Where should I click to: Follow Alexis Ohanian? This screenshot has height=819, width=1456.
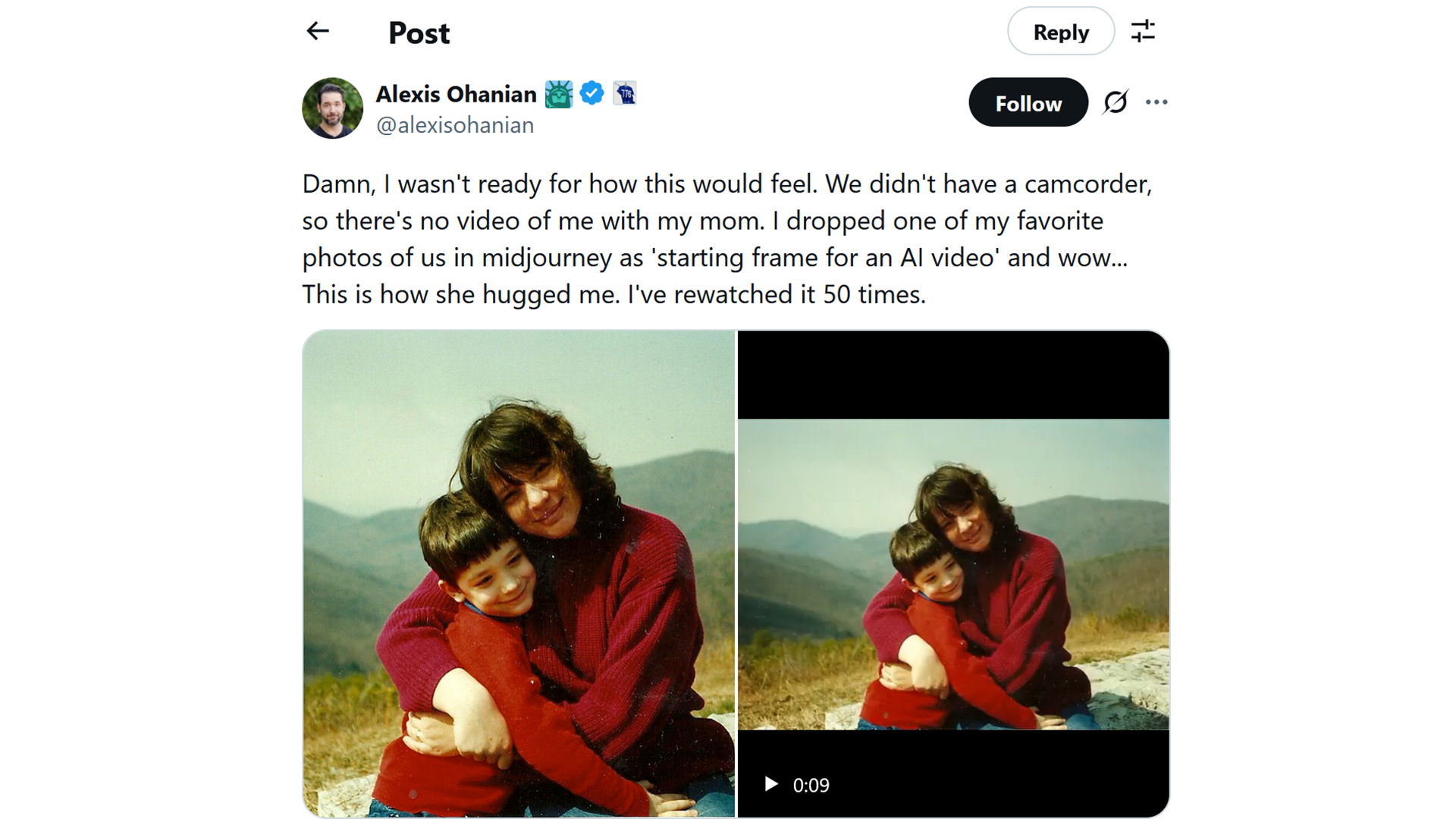pyautogui.click(x=1028, y=102)
